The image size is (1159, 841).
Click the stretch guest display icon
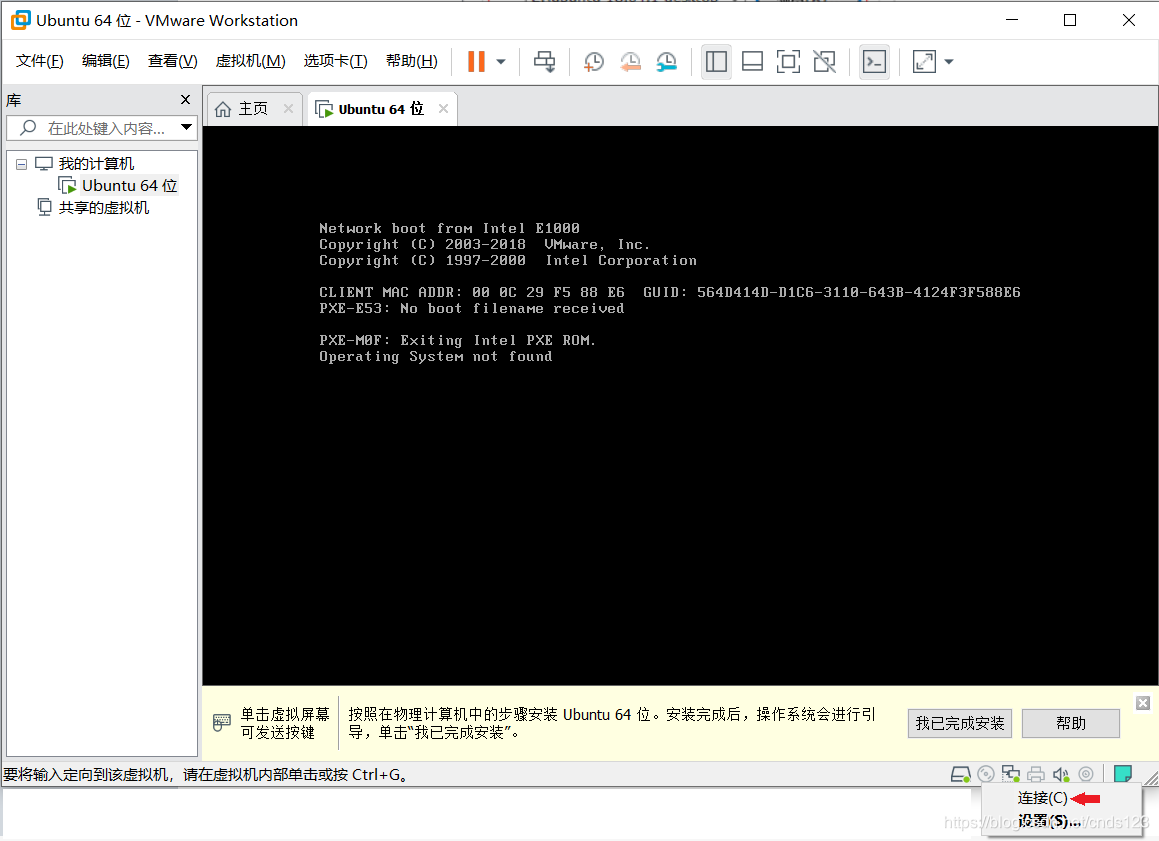[x=924, y=61]
